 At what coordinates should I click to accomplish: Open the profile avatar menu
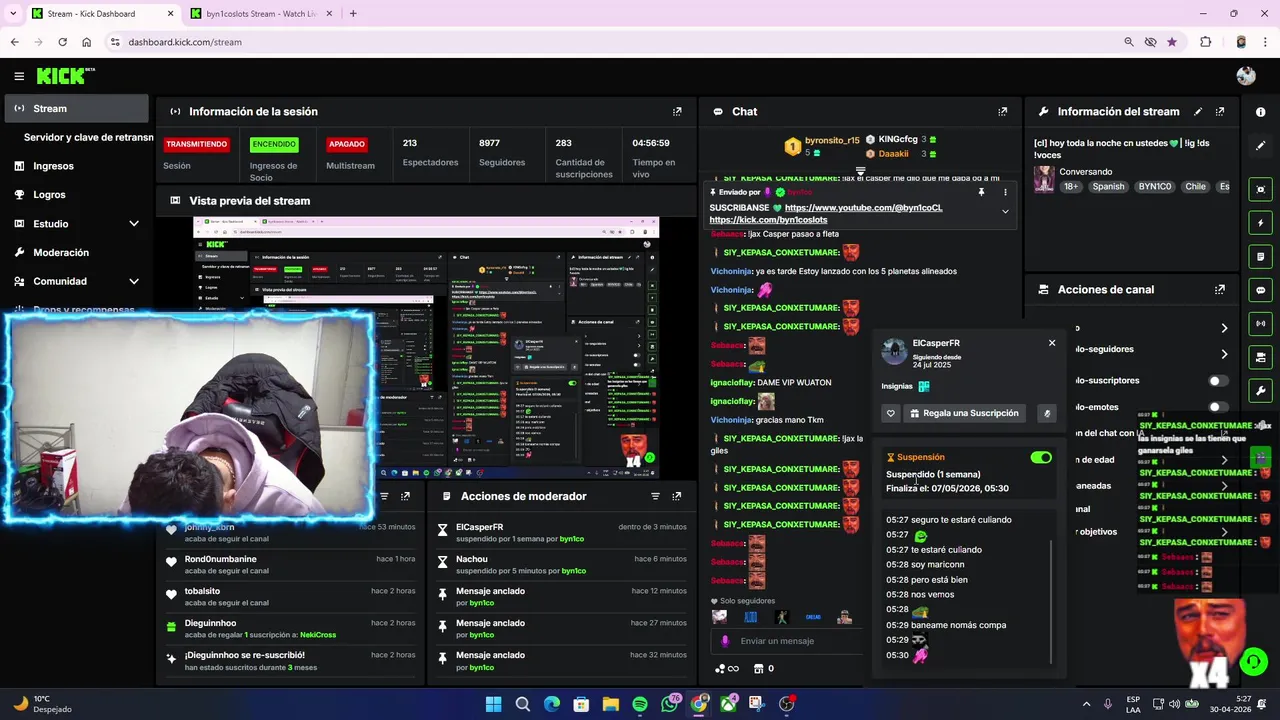(x=1245, y=76)
